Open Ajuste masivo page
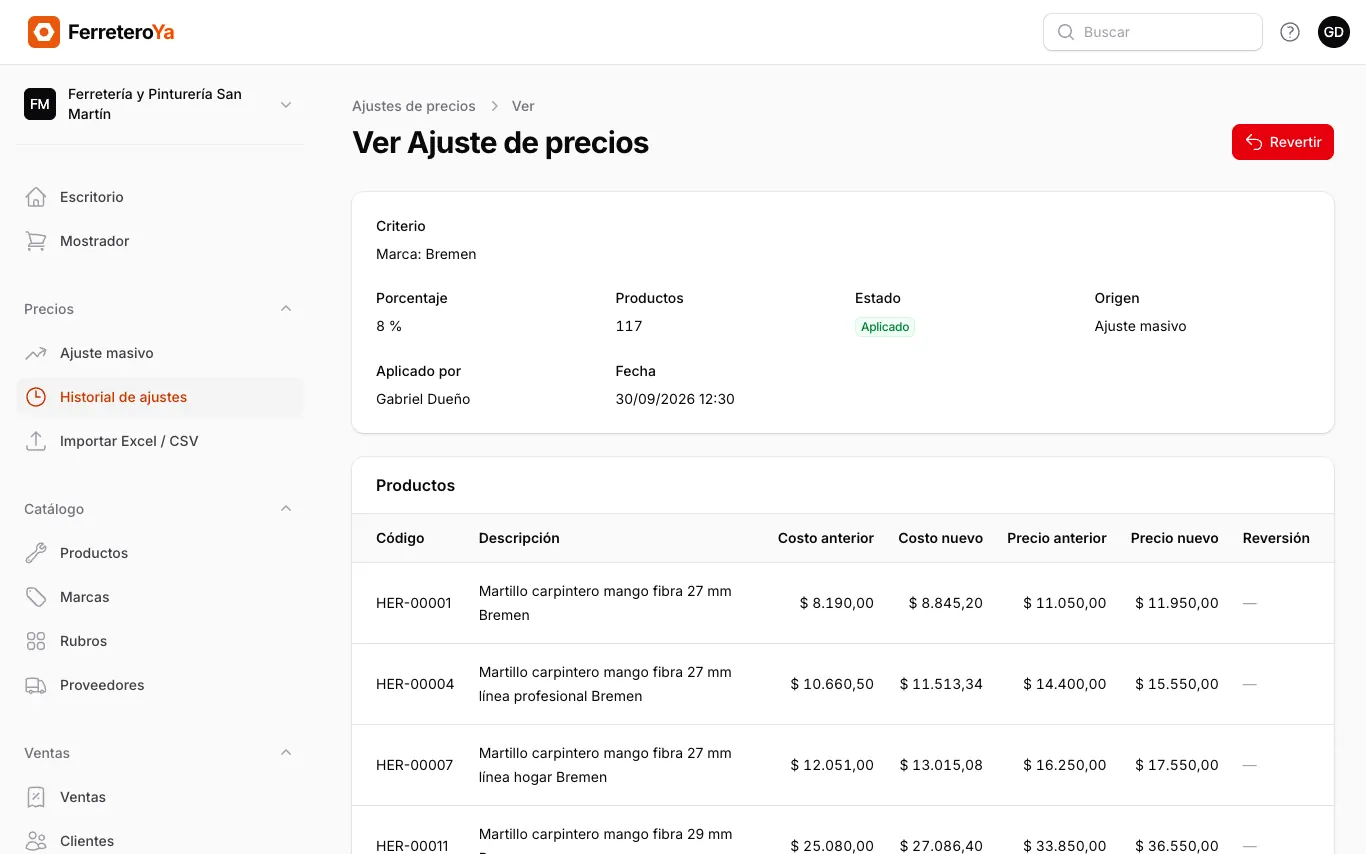Viewport: 1366px width, 854px height. [x=160, y=353]
